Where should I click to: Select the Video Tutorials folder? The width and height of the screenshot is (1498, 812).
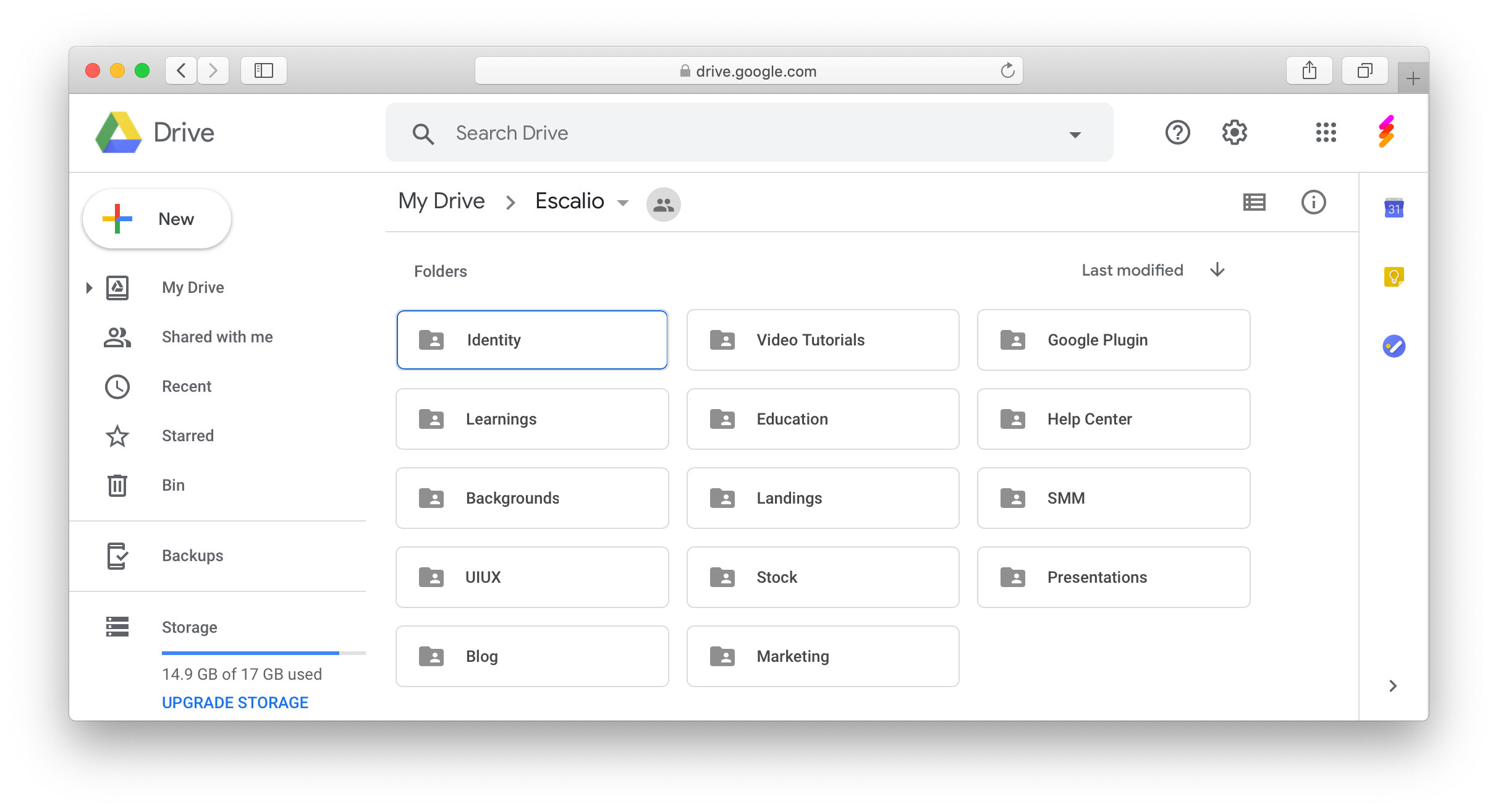click(x=823, y=340)
